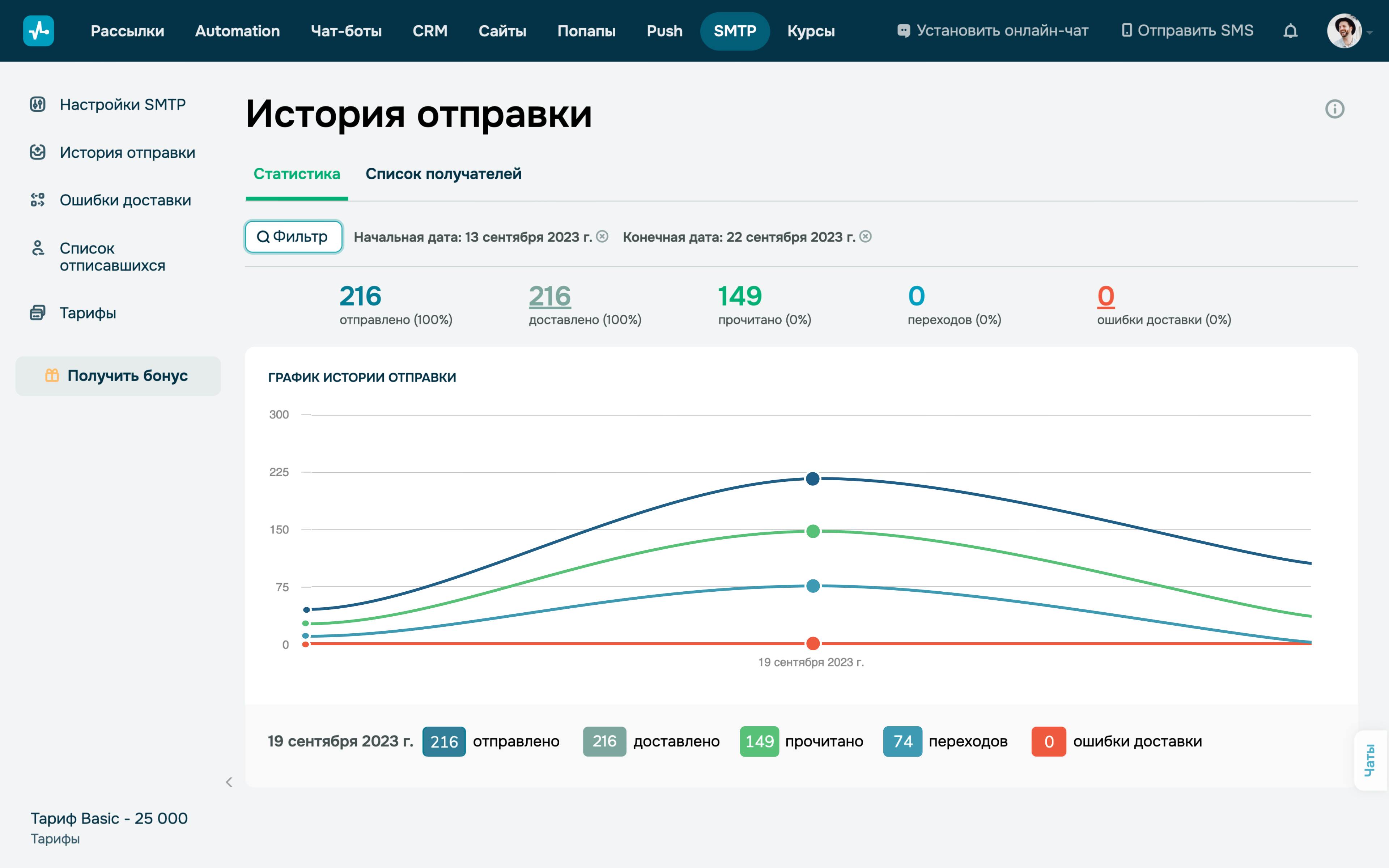Viewport: 1389px width, 868px height.
Task: Click the SendPulse logo icon
Action: [38, 31]
